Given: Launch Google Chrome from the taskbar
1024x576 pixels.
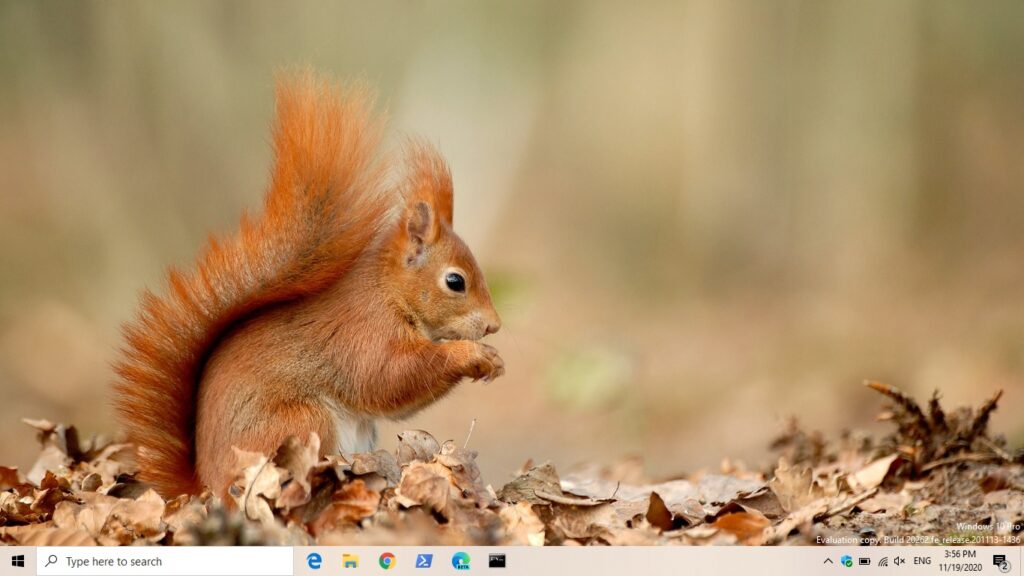Looking at the screenshot, I should 387,561.
